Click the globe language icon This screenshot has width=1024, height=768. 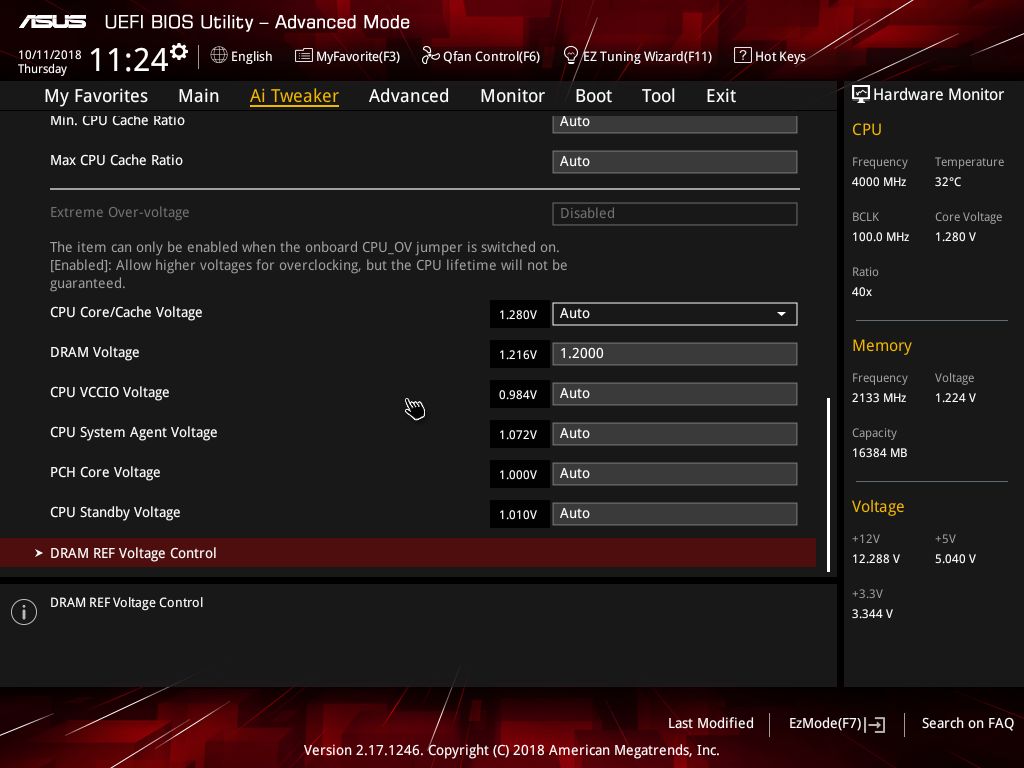click(219, 56)
